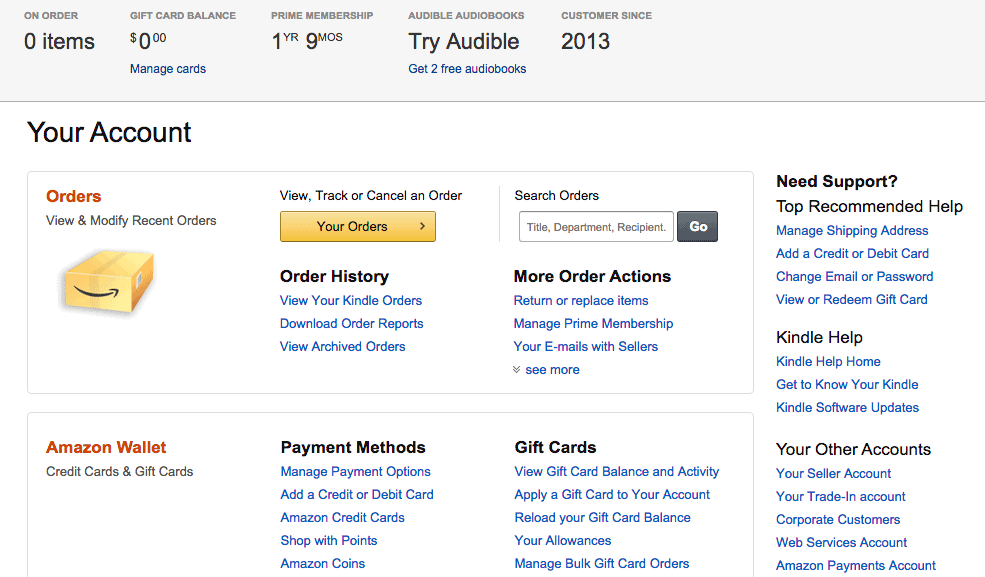The image size is (985, 577).
Task: Open Your Seller Account link
Action: (x=834, y=474)
